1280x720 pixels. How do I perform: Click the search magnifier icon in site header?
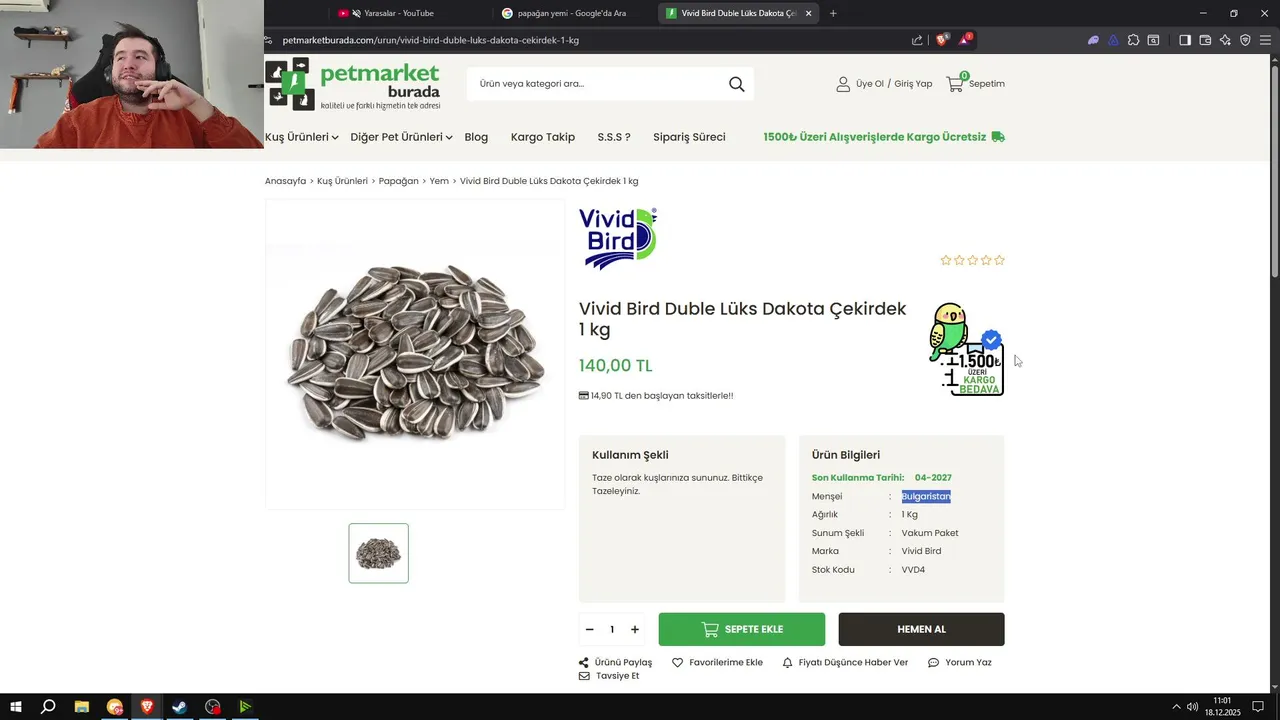[x=737, y=84]
